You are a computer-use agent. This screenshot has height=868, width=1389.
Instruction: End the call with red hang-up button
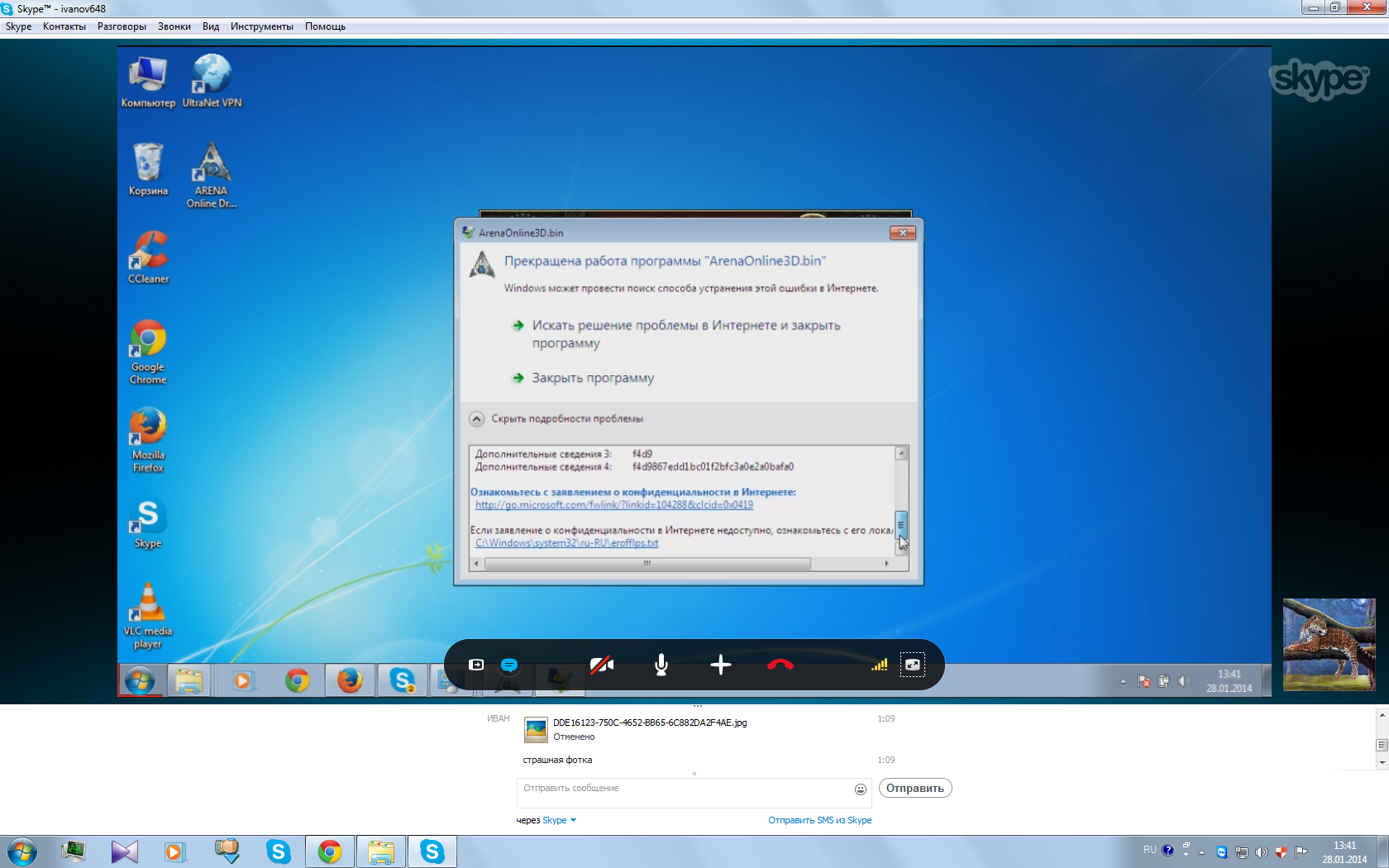click(x=780, y=665)
